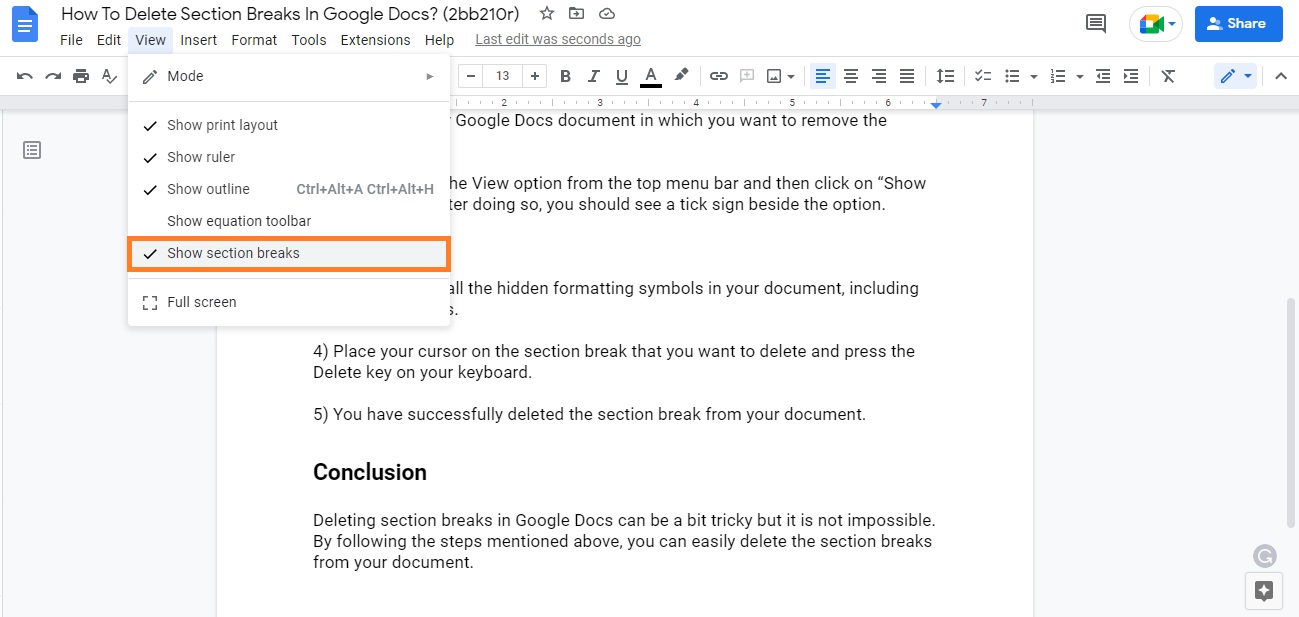Disable Show ruler in the View menu
Screen dimensions: 1299x617
coord(201,157)
